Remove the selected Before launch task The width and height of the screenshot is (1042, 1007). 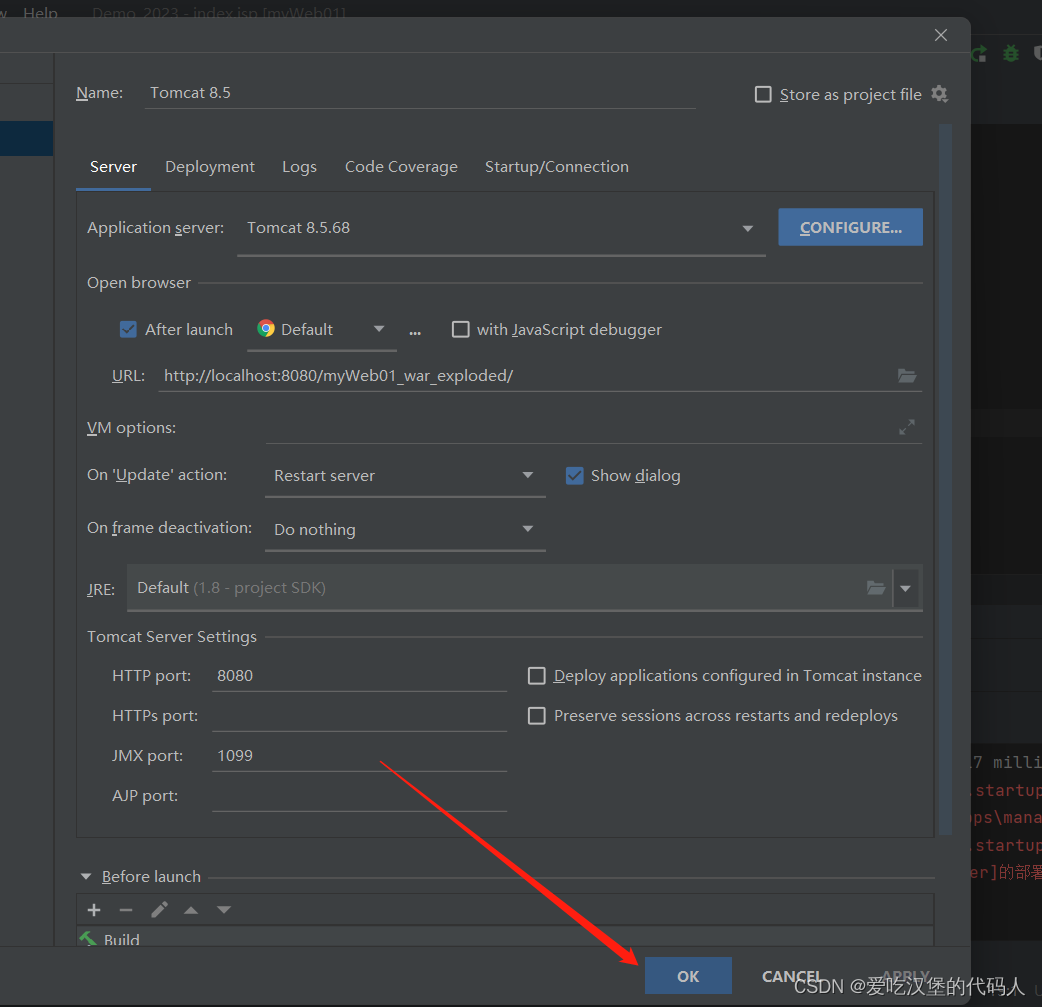click(126, 909)
